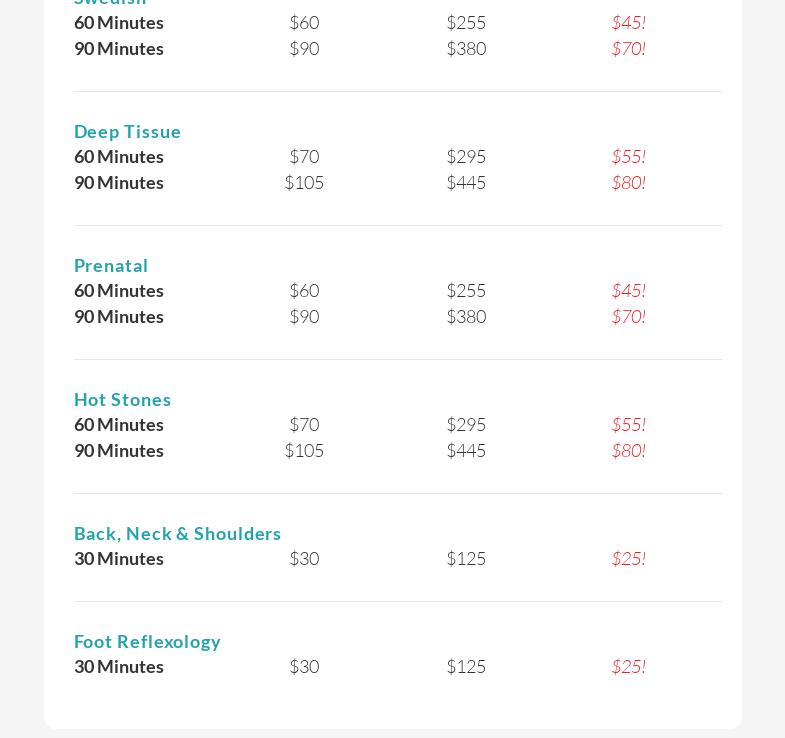The image size is (785, 738).
Task: Select the Hot Stones heading
Action: pyautogui.click(x=122, y=399)
